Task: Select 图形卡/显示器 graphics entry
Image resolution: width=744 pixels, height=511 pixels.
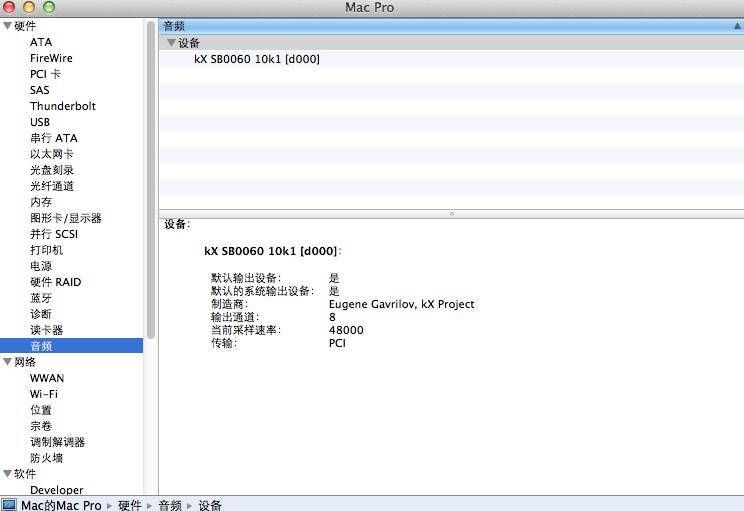Action: click(x=65, y=218)
